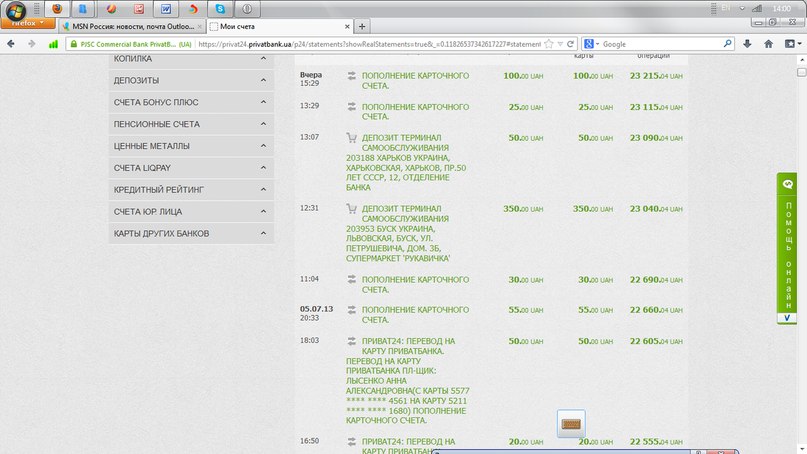Screen dimensions: 807x454
Task: Click the privat24 URL address field
Action: coord(369,44)
